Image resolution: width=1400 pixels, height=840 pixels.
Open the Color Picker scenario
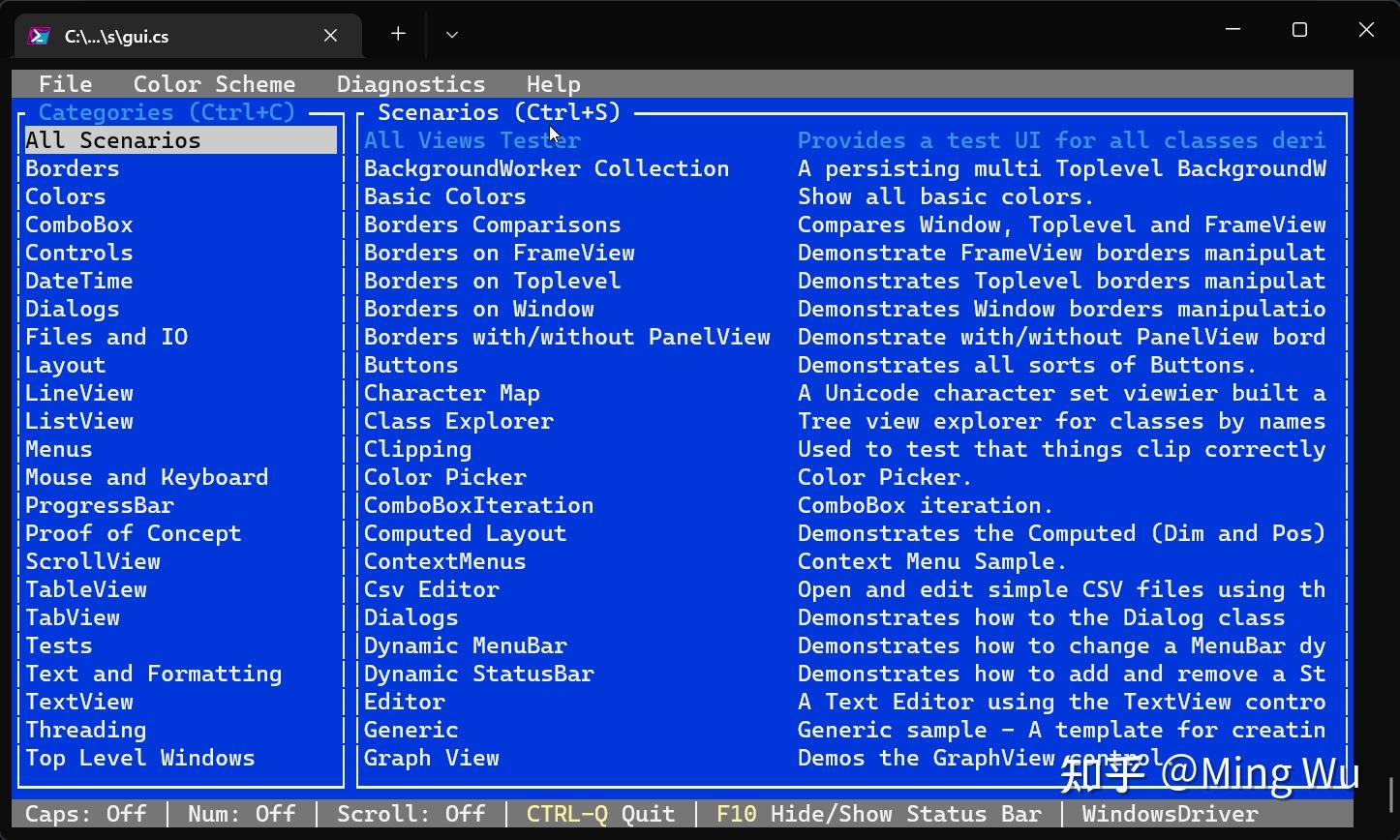(444, 476)
